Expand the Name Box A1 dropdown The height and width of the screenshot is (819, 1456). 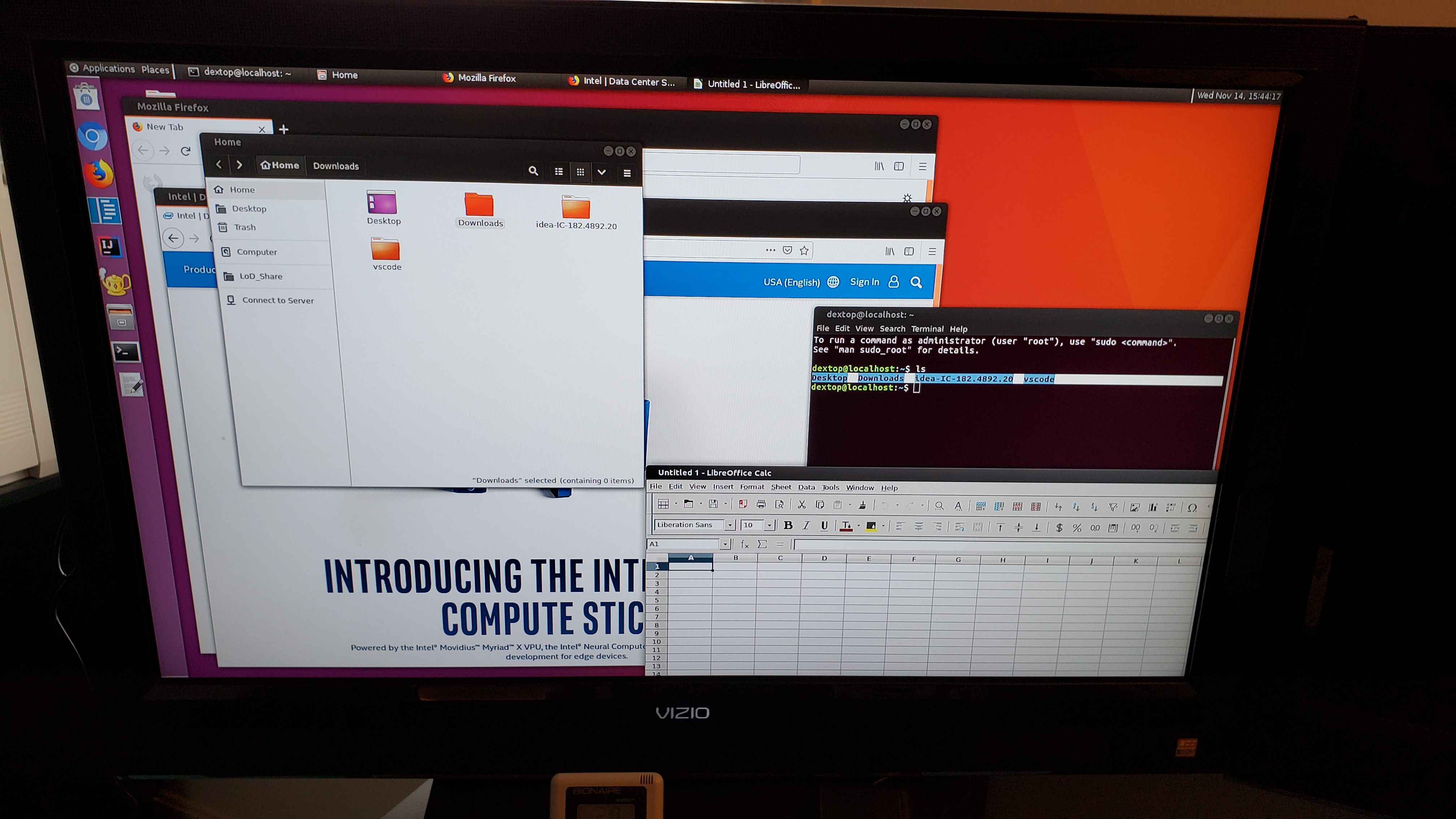[725, 544]
